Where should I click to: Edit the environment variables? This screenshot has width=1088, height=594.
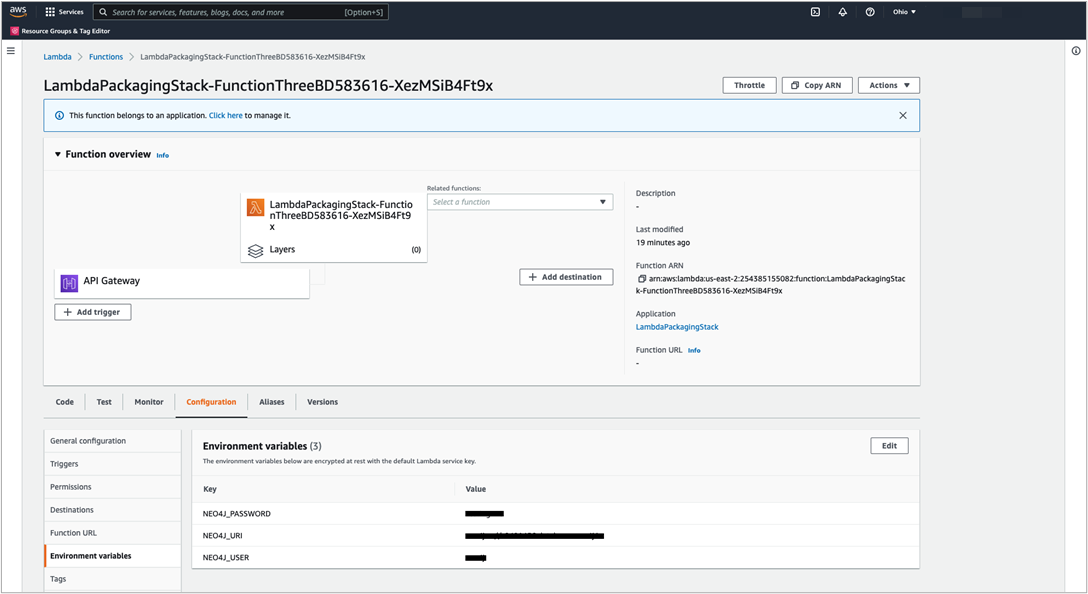[890, 446]
